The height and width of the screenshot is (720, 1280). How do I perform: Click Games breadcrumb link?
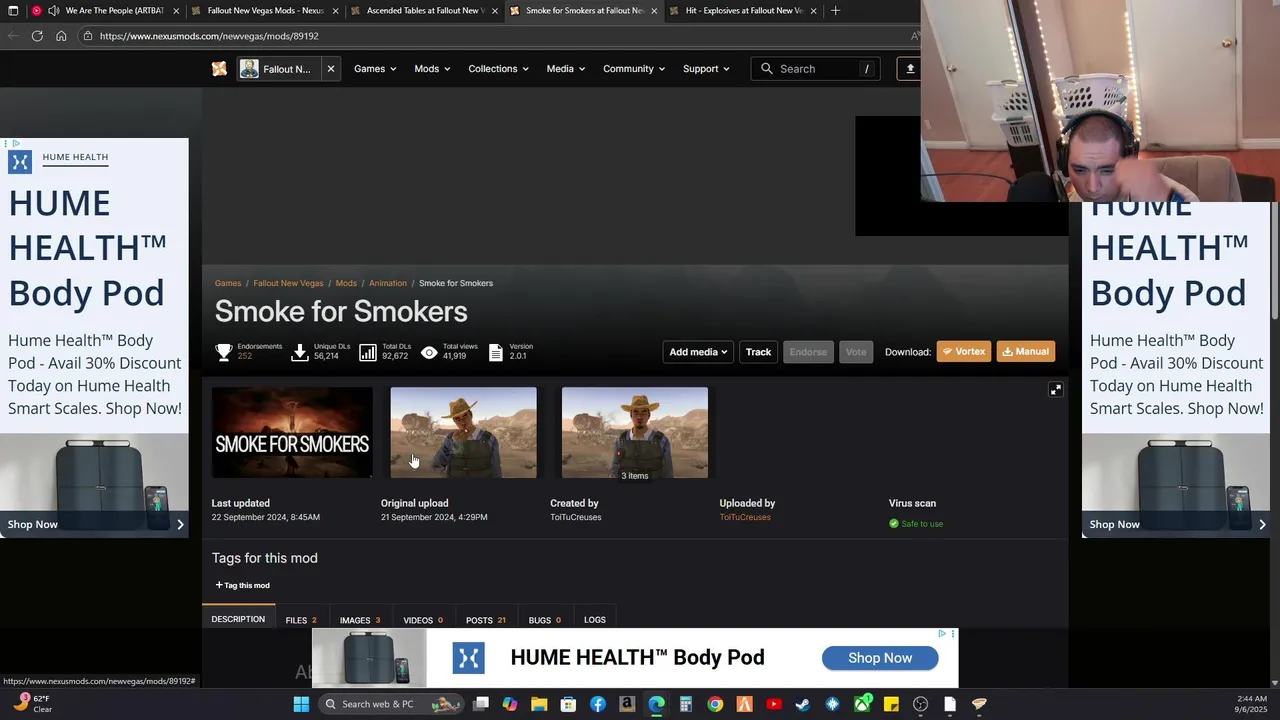[x=228, y=283]
